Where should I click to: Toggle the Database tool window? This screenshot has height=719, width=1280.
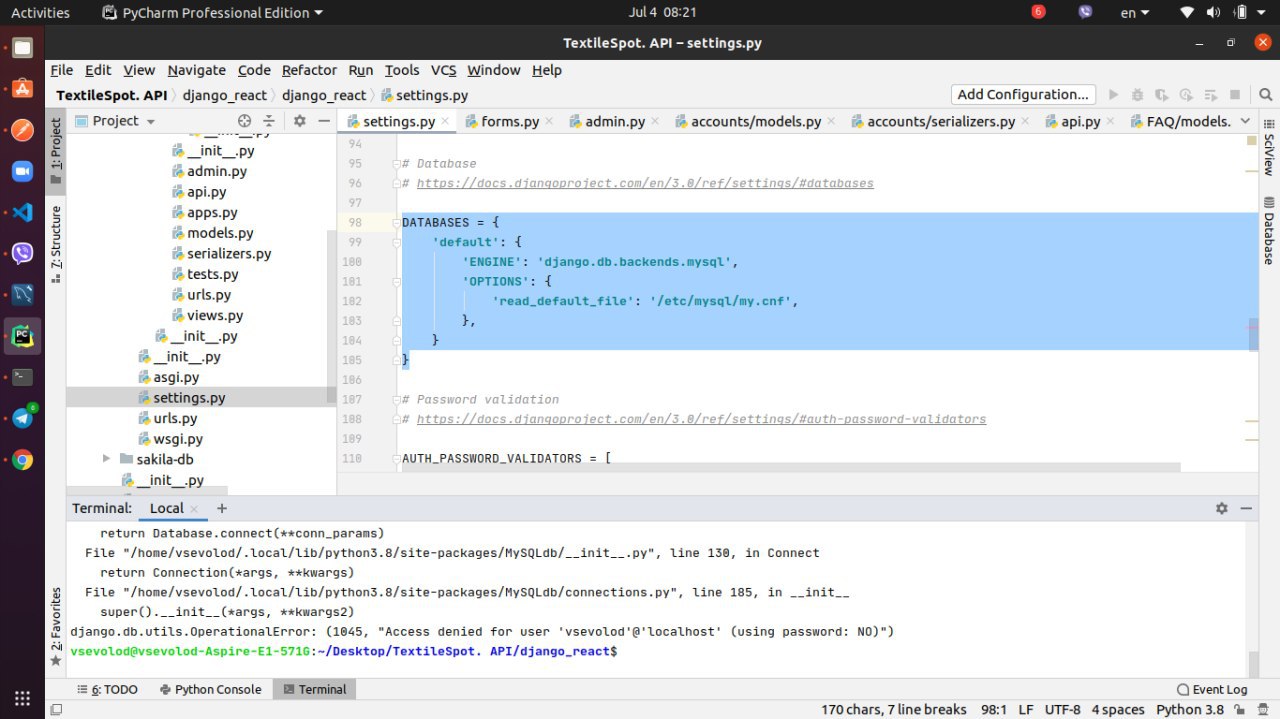[1269, 233]
